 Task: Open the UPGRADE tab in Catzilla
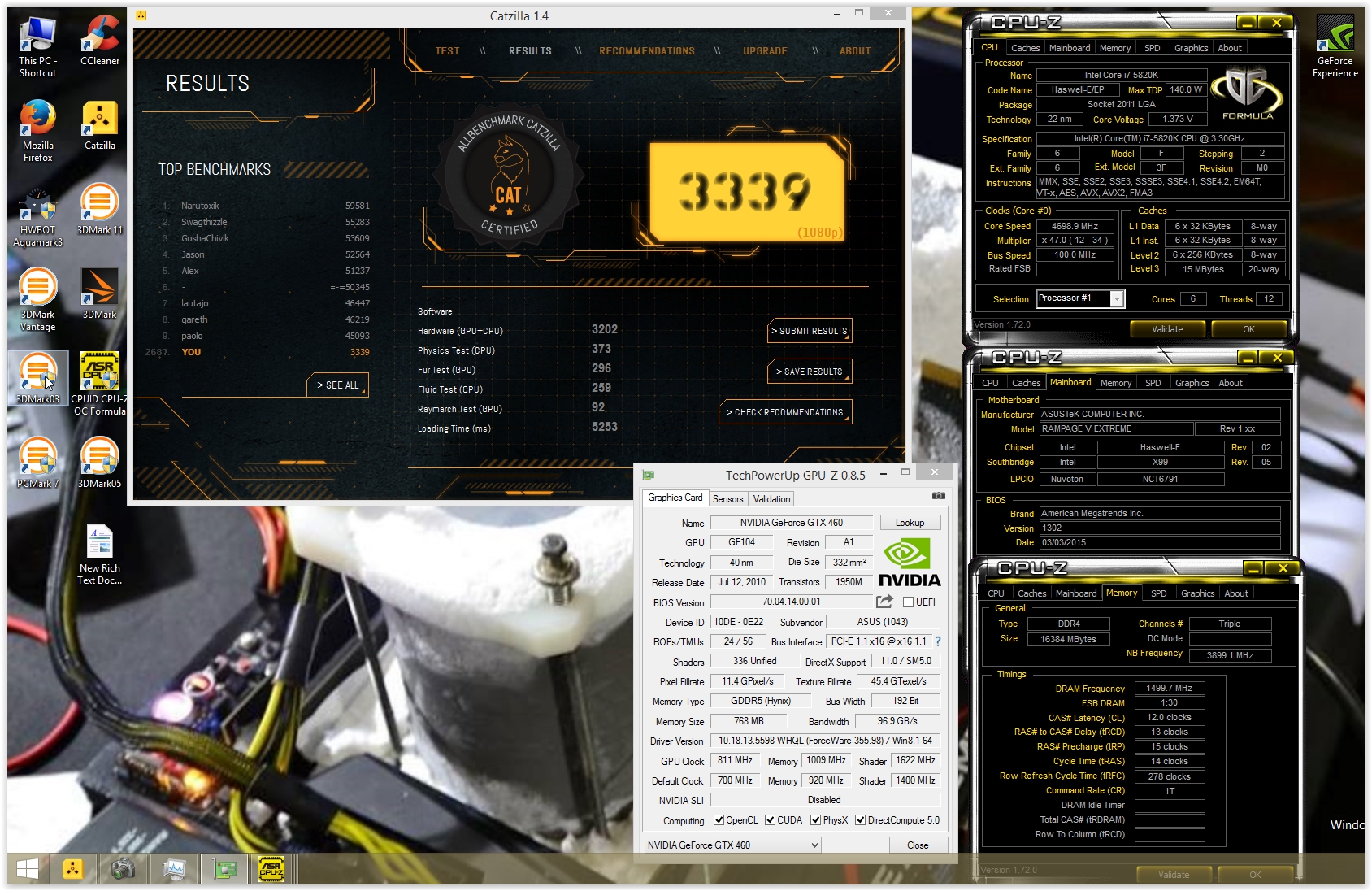(x=765, y=51)
